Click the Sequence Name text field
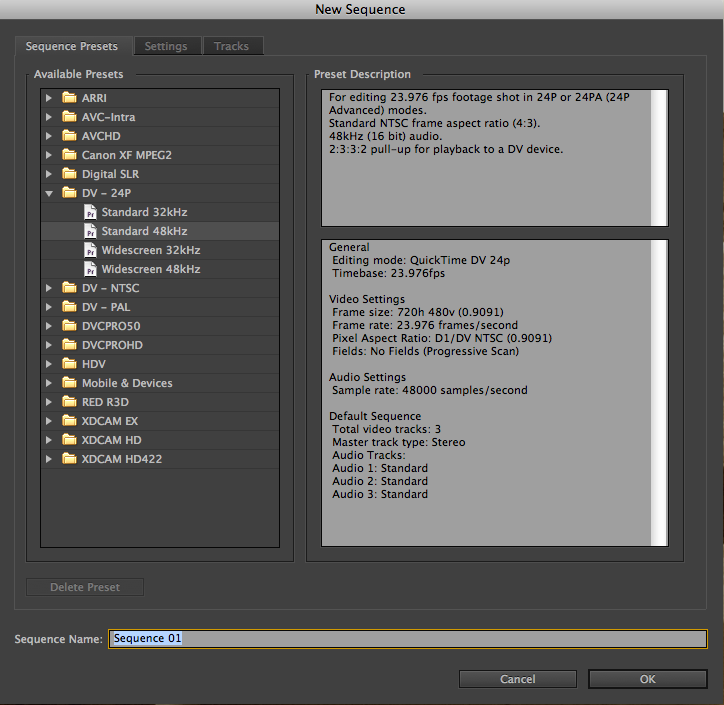Image resolution: width=724 pixels, height=705 pixels. (x=408, y=639)
